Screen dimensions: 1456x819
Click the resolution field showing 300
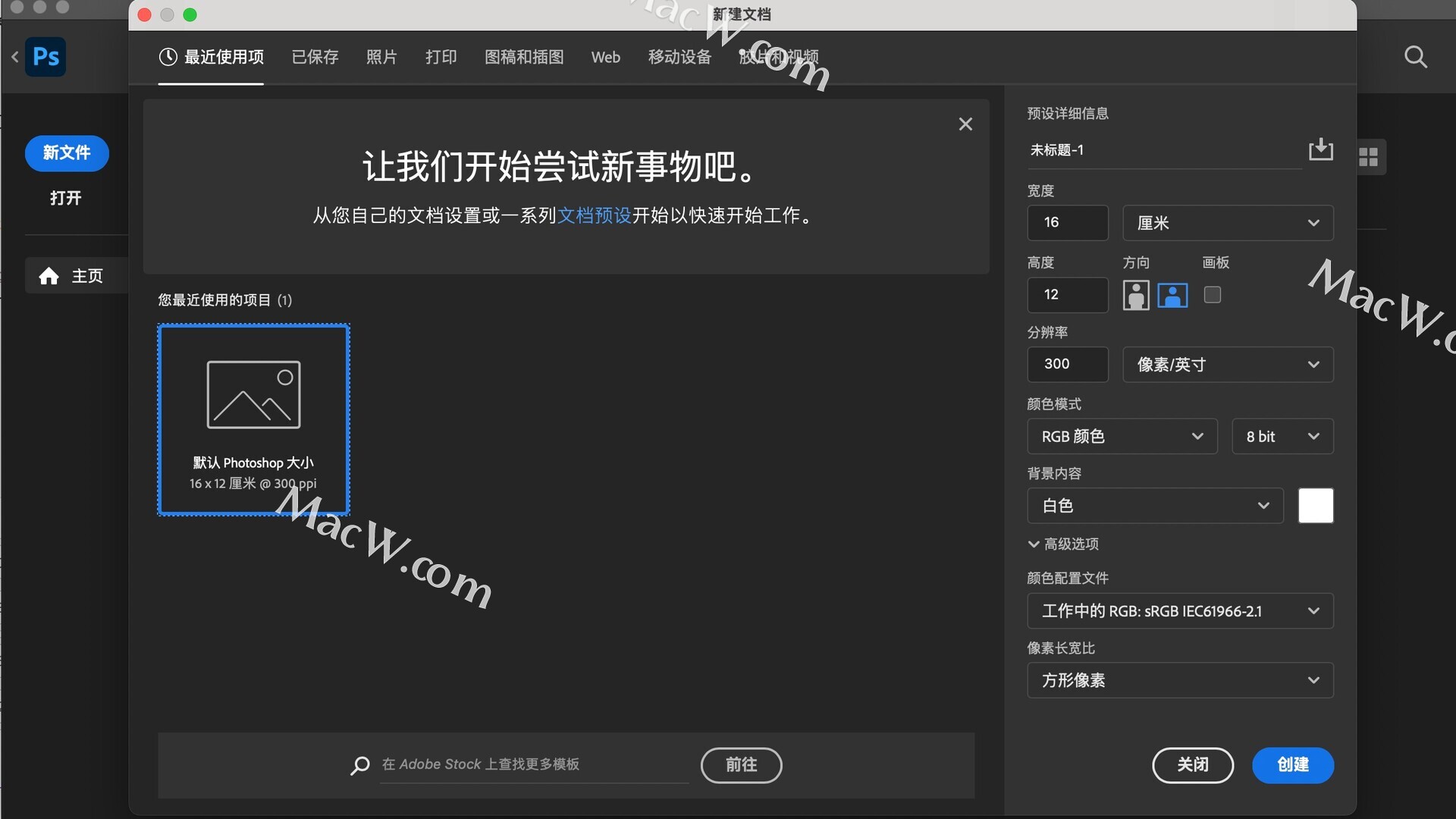tap(1067, 365)
